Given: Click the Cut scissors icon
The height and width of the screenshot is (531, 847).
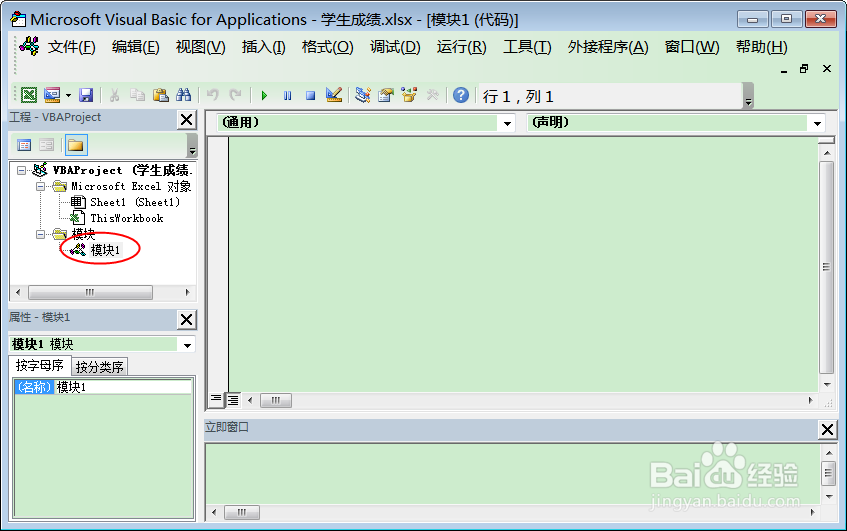Looking at the screenshot, I should [x=114, y=95].
